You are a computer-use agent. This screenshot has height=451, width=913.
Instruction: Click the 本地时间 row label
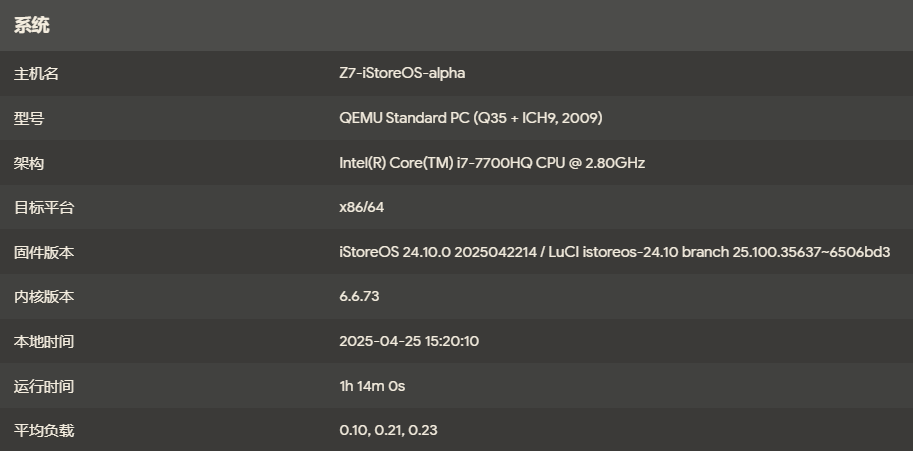pyautogui.click(x=43, y=342)
